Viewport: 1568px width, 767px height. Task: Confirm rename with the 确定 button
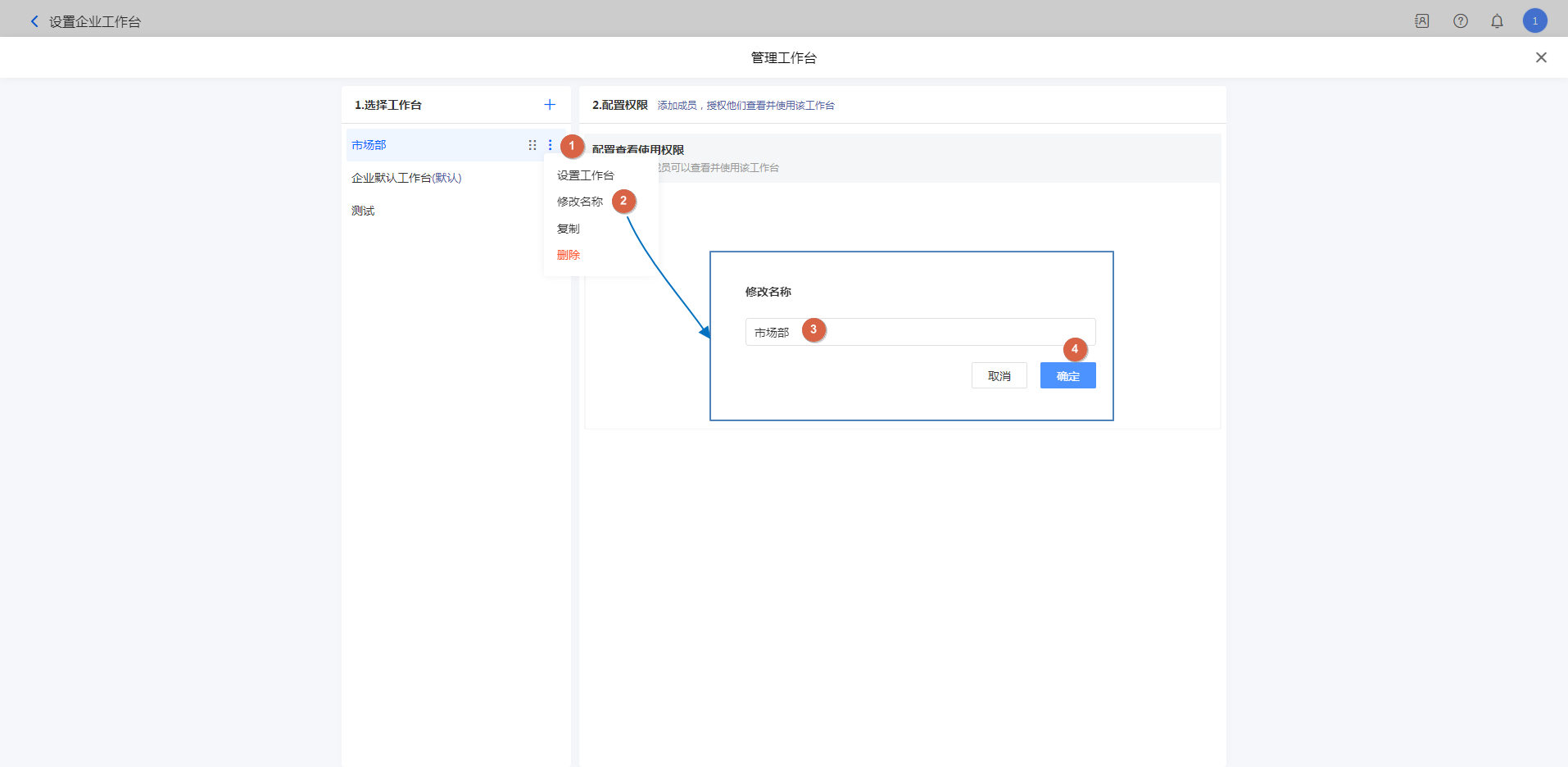pos(1067,375)
